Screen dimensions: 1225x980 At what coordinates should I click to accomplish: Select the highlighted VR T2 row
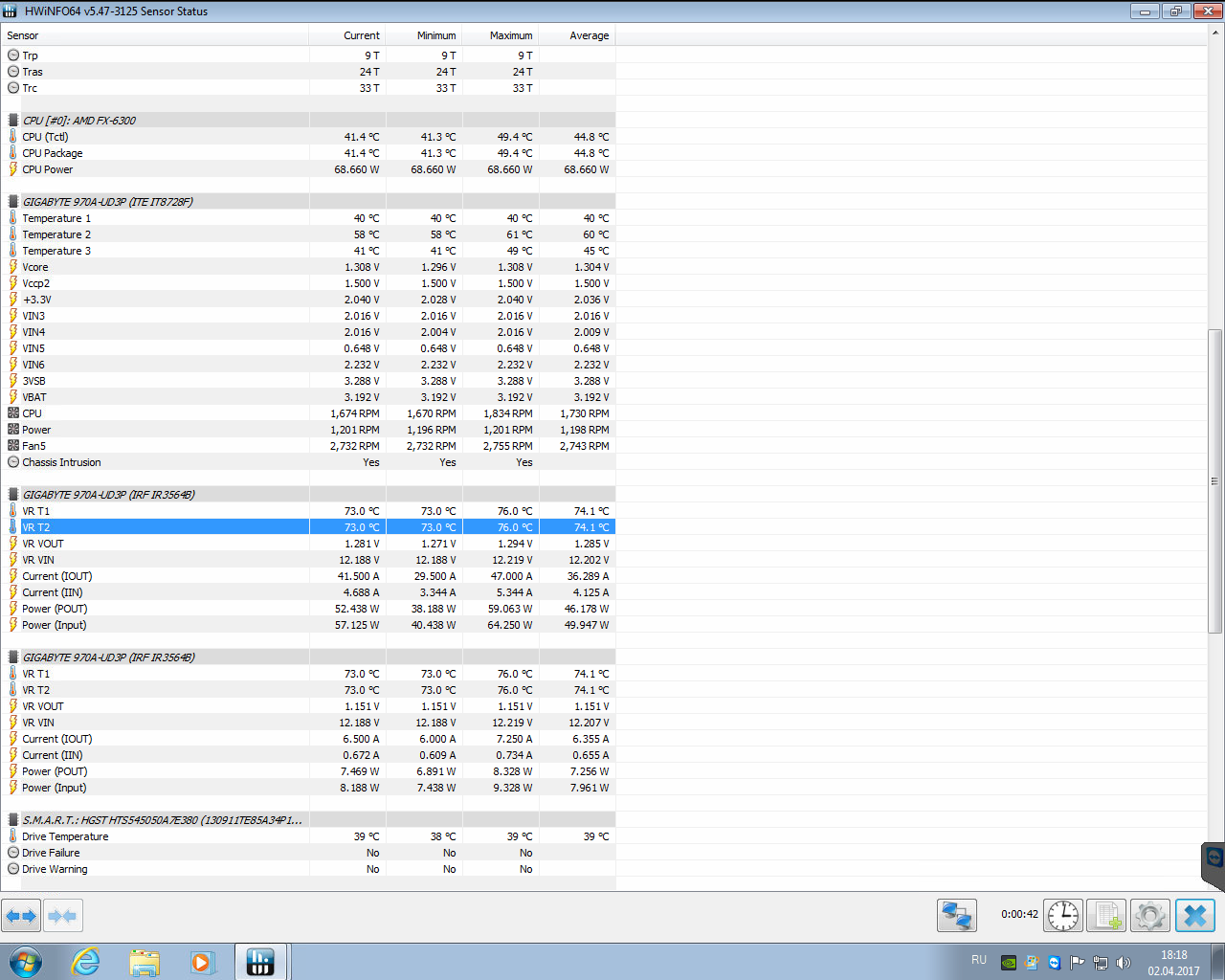point(308,527)
